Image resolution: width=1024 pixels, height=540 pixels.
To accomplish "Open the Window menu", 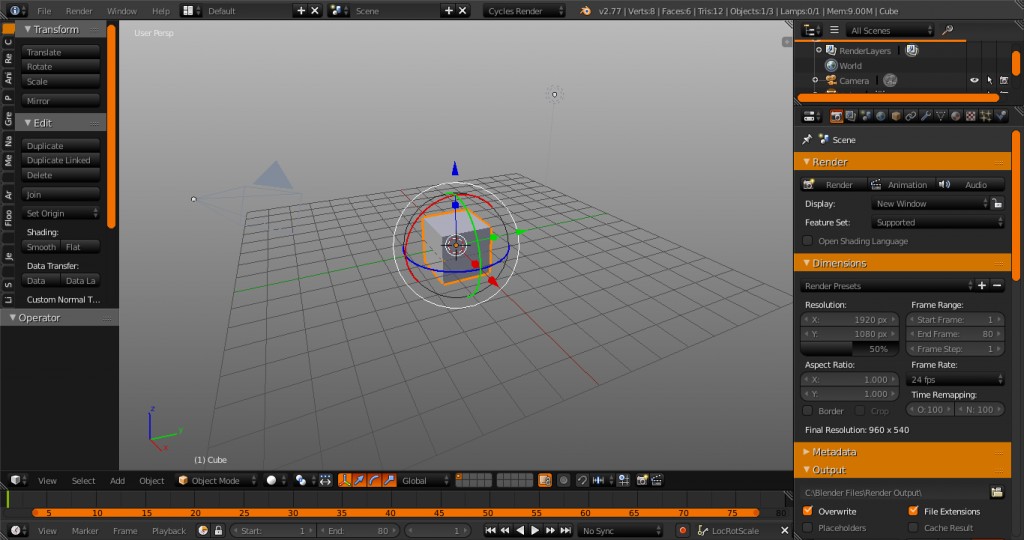I will (122, 11).
